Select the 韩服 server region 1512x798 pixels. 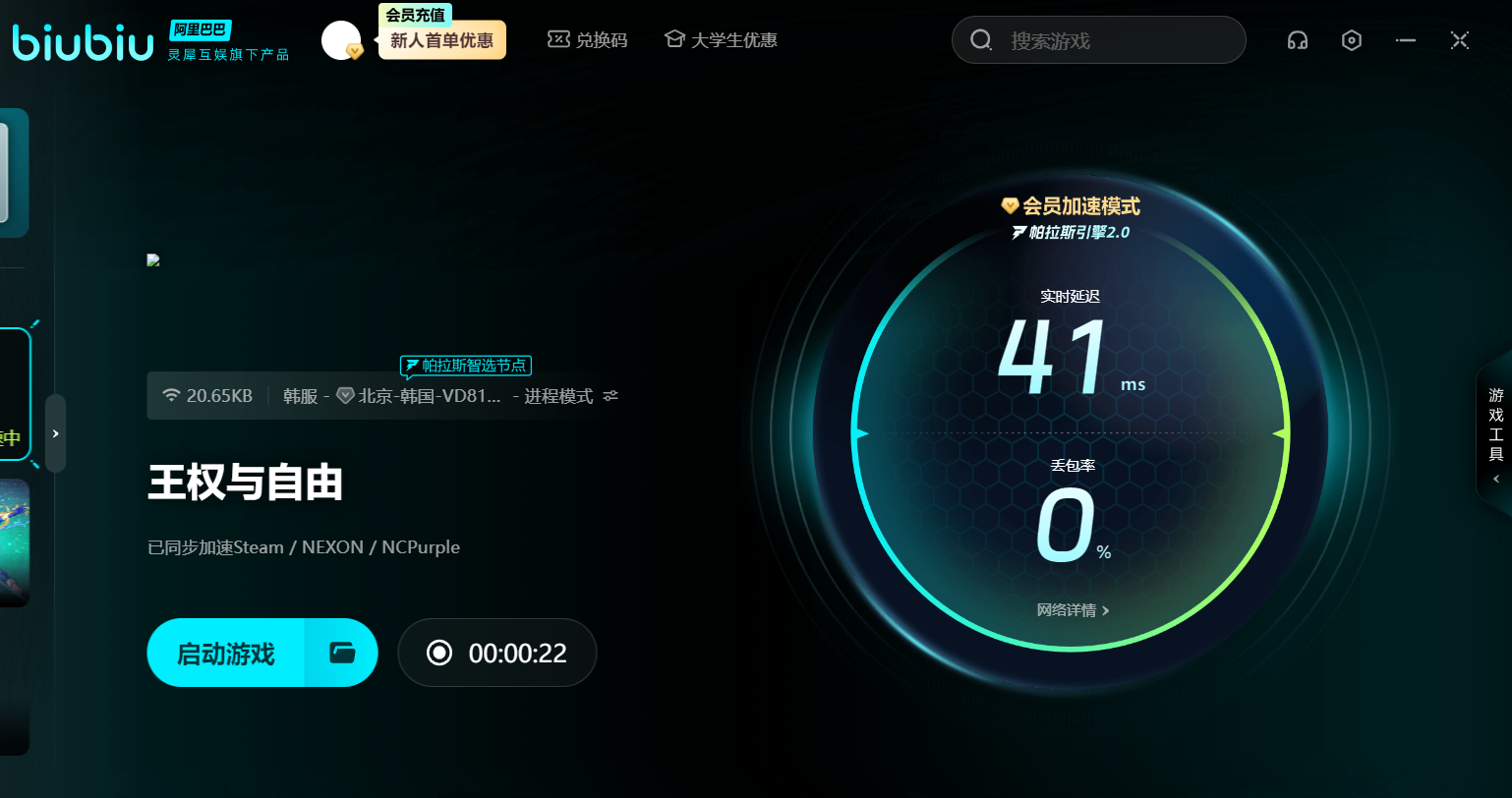(x=300, y=396)
